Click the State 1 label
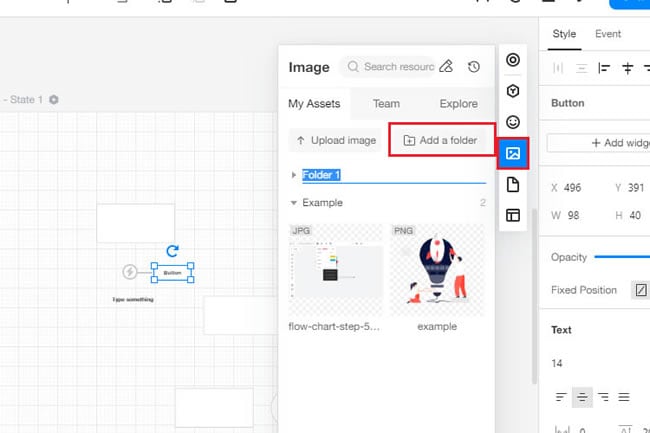Image resolution: width=650 pixels, height=433 pixels. pyautogui.click(x=26, y=99)
